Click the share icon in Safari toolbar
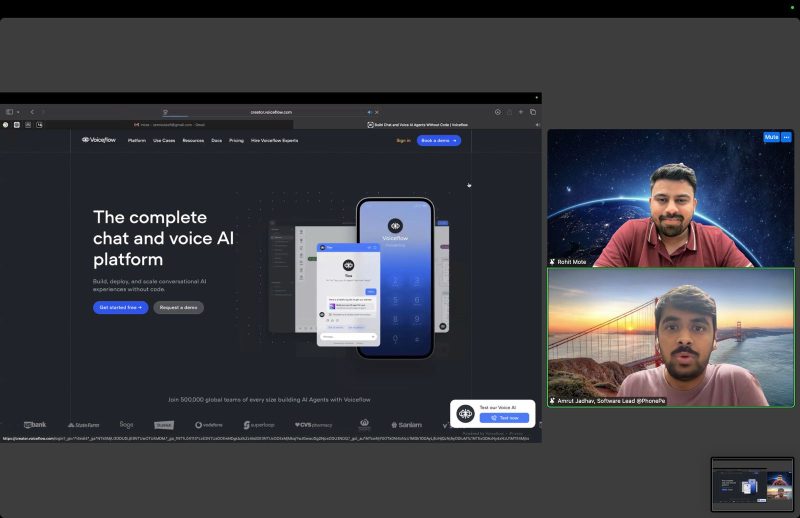The width and height of the screenshot is (800, 518). coord(509,112)
